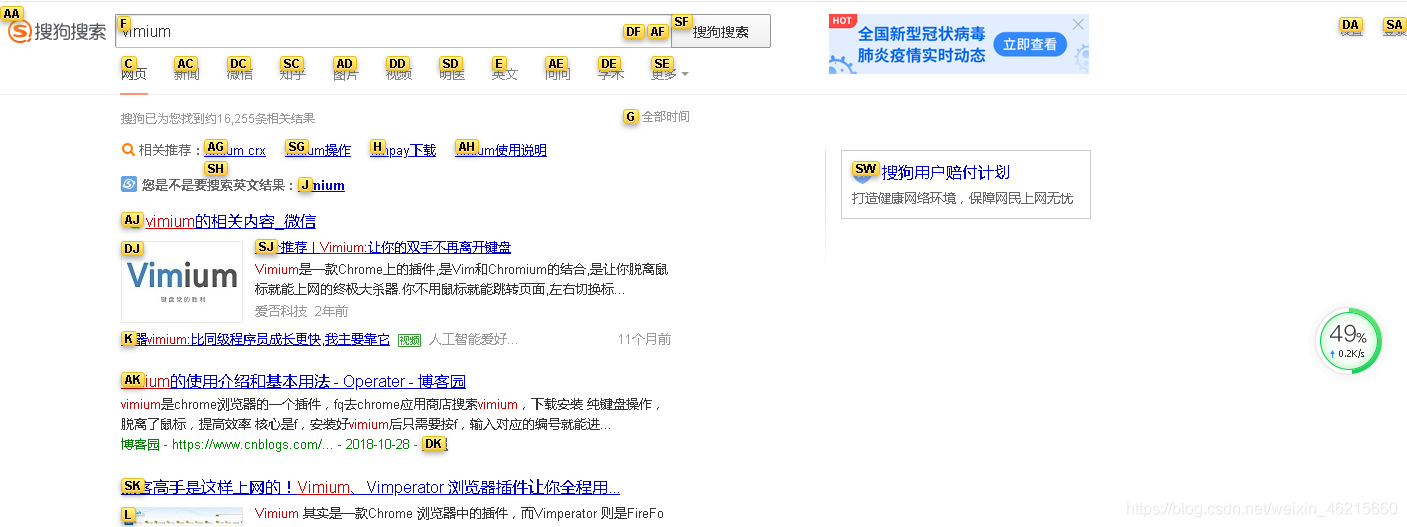Close the coronavirus banner ad
The image size is (1407, 527).
pos(1078,24)
